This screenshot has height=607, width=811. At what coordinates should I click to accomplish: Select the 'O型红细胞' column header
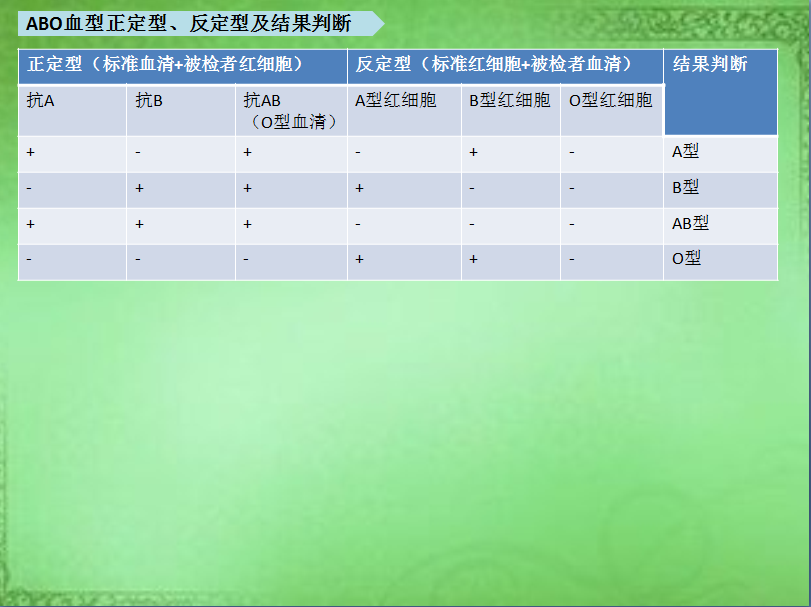point(612,111)
